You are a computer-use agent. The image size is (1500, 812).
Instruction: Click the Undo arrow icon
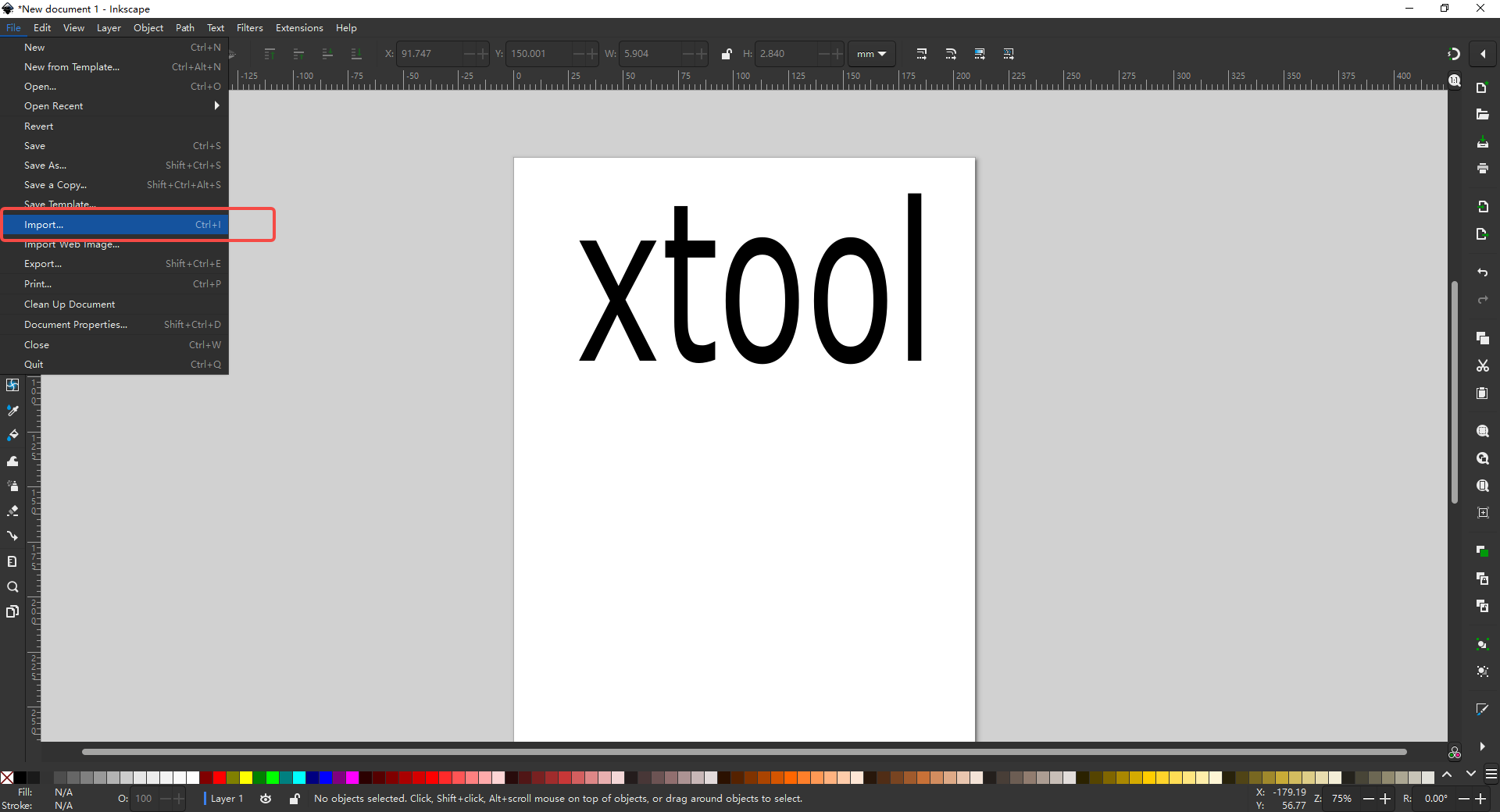pyautogui.click(x=1482, y=272)
